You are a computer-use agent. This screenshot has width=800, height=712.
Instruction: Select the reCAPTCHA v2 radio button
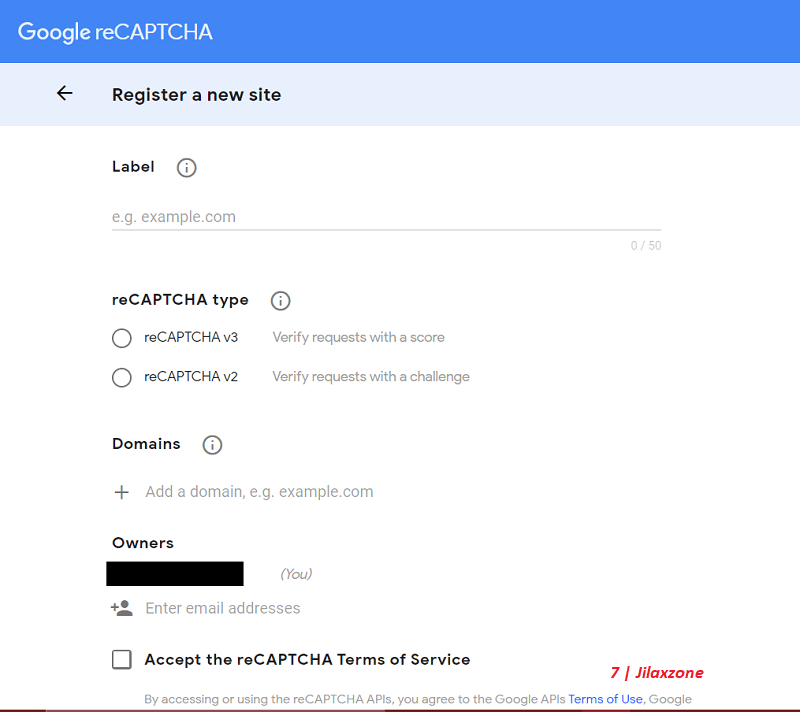click(121, 377)
